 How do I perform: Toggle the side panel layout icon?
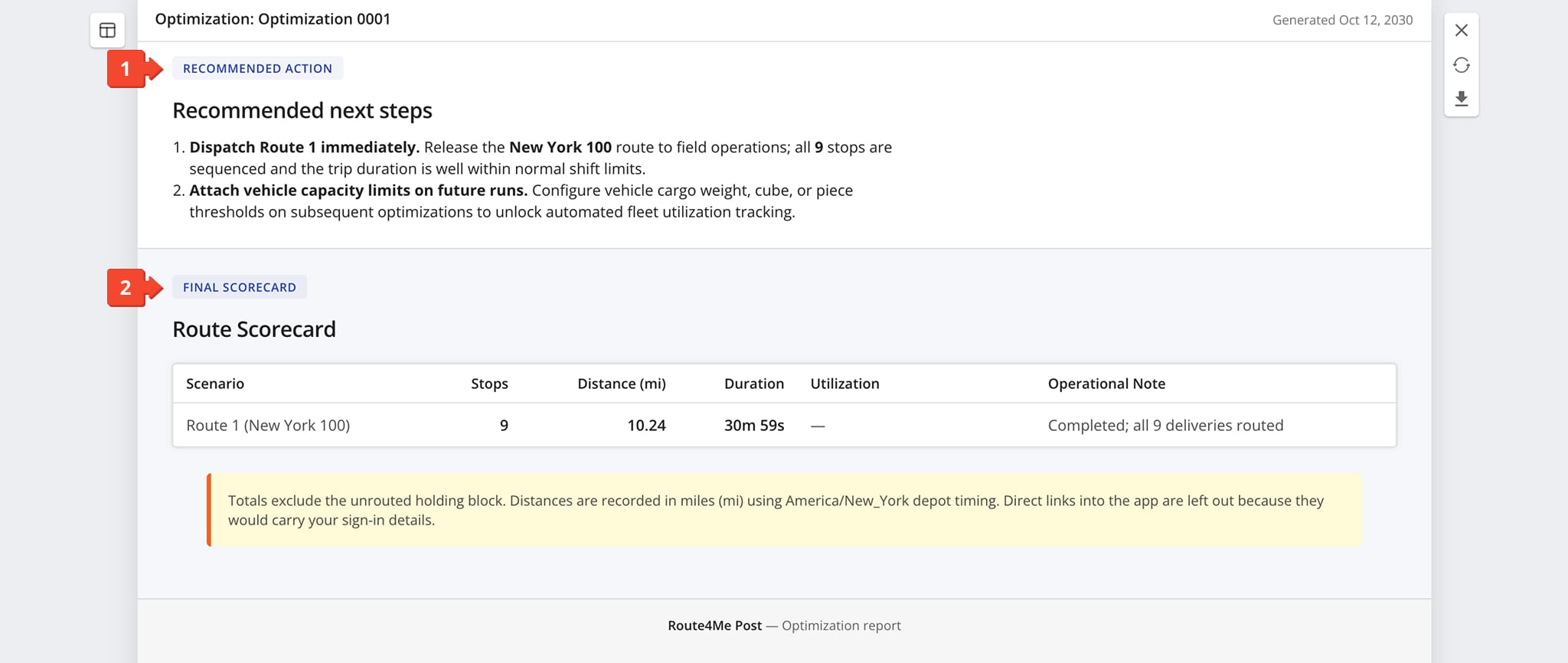click(107, 31)
